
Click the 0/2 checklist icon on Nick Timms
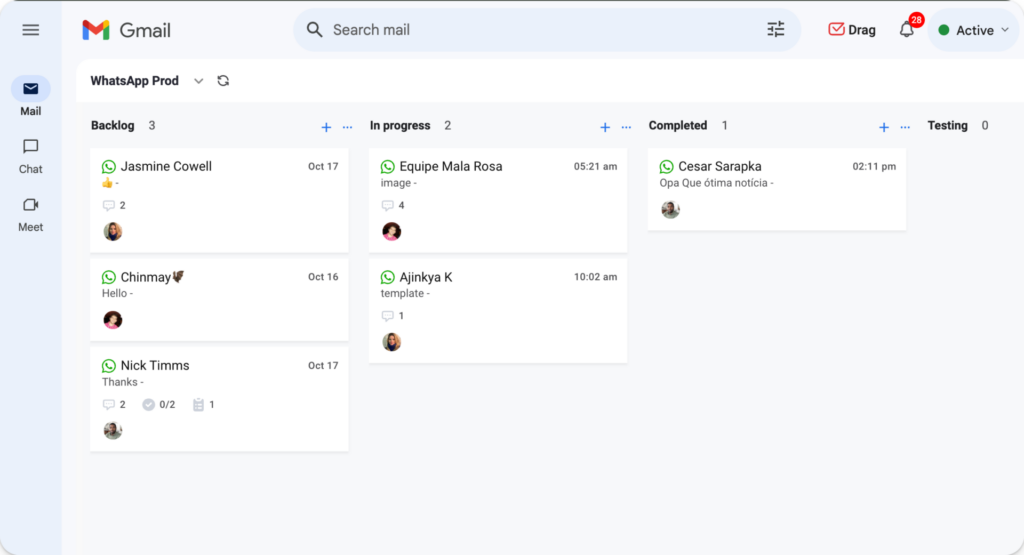[148, 405]
